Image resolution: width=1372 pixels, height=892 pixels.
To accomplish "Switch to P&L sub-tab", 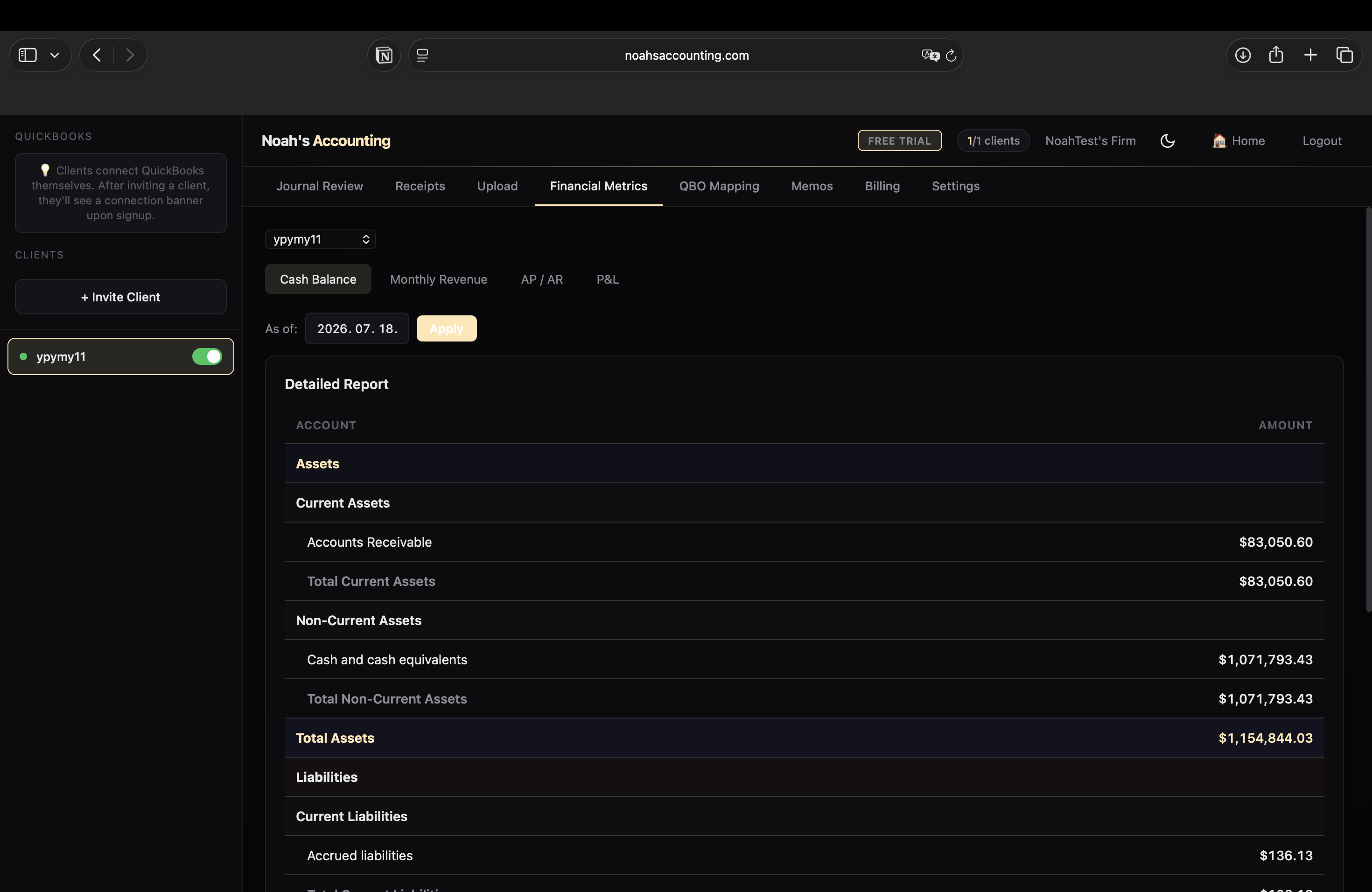I will 607,279.
